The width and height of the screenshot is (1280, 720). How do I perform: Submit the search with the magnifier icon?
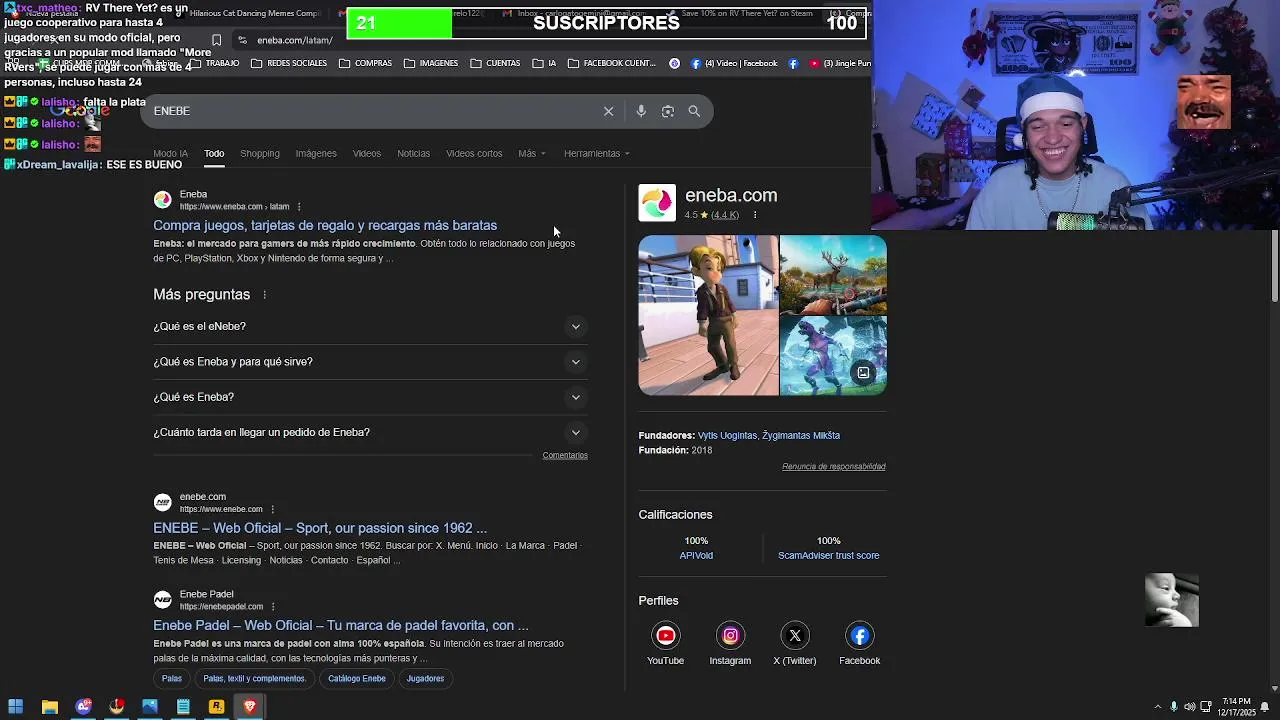694,111
